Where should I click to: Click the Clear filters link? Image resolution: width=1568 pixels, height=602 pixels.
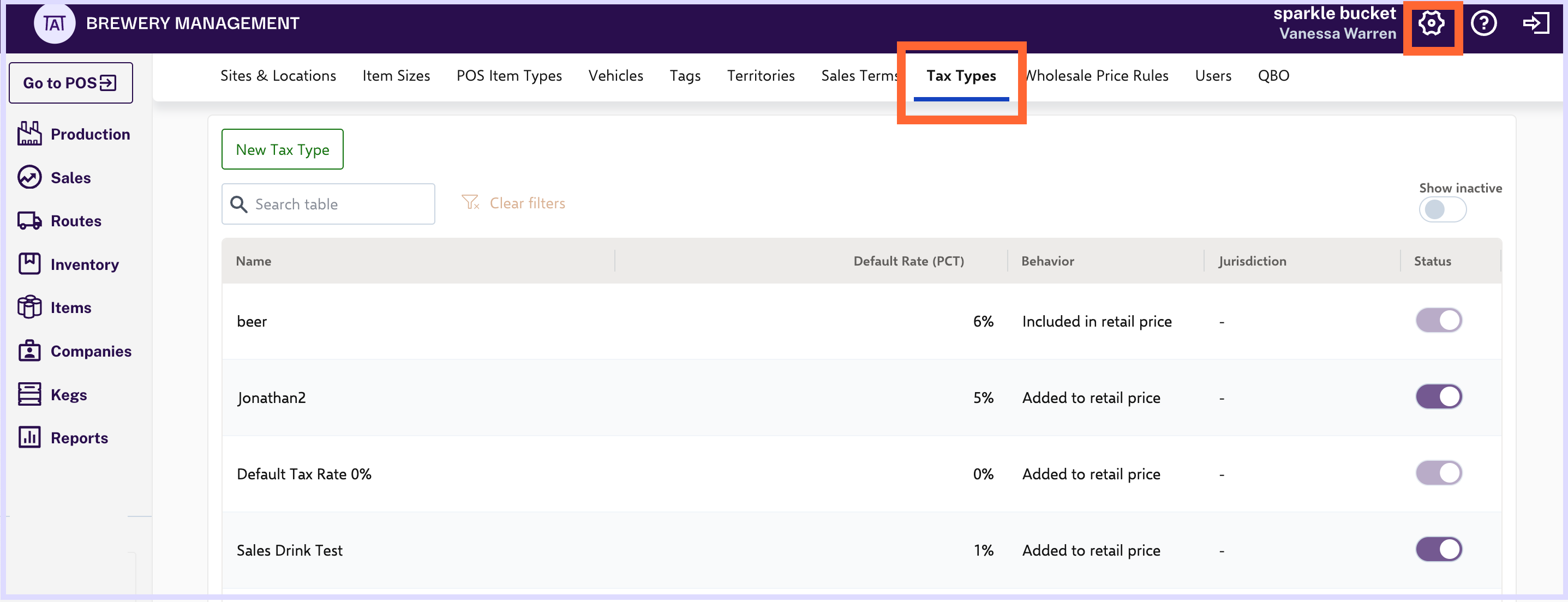(x=527, y=203)
